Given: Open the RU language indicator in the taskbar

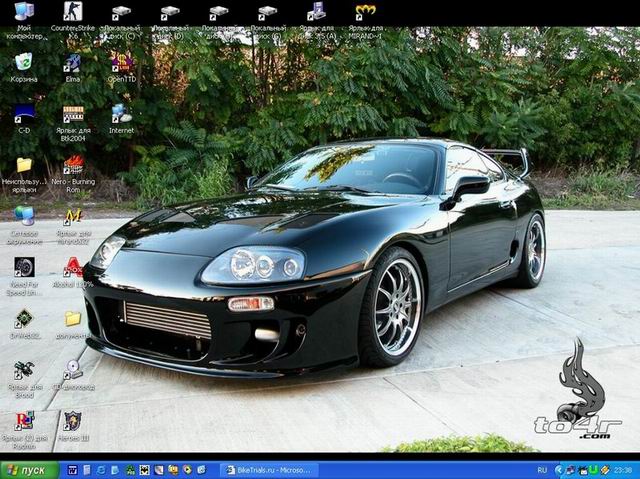Looking at the screenshot, I should [543, 469].
